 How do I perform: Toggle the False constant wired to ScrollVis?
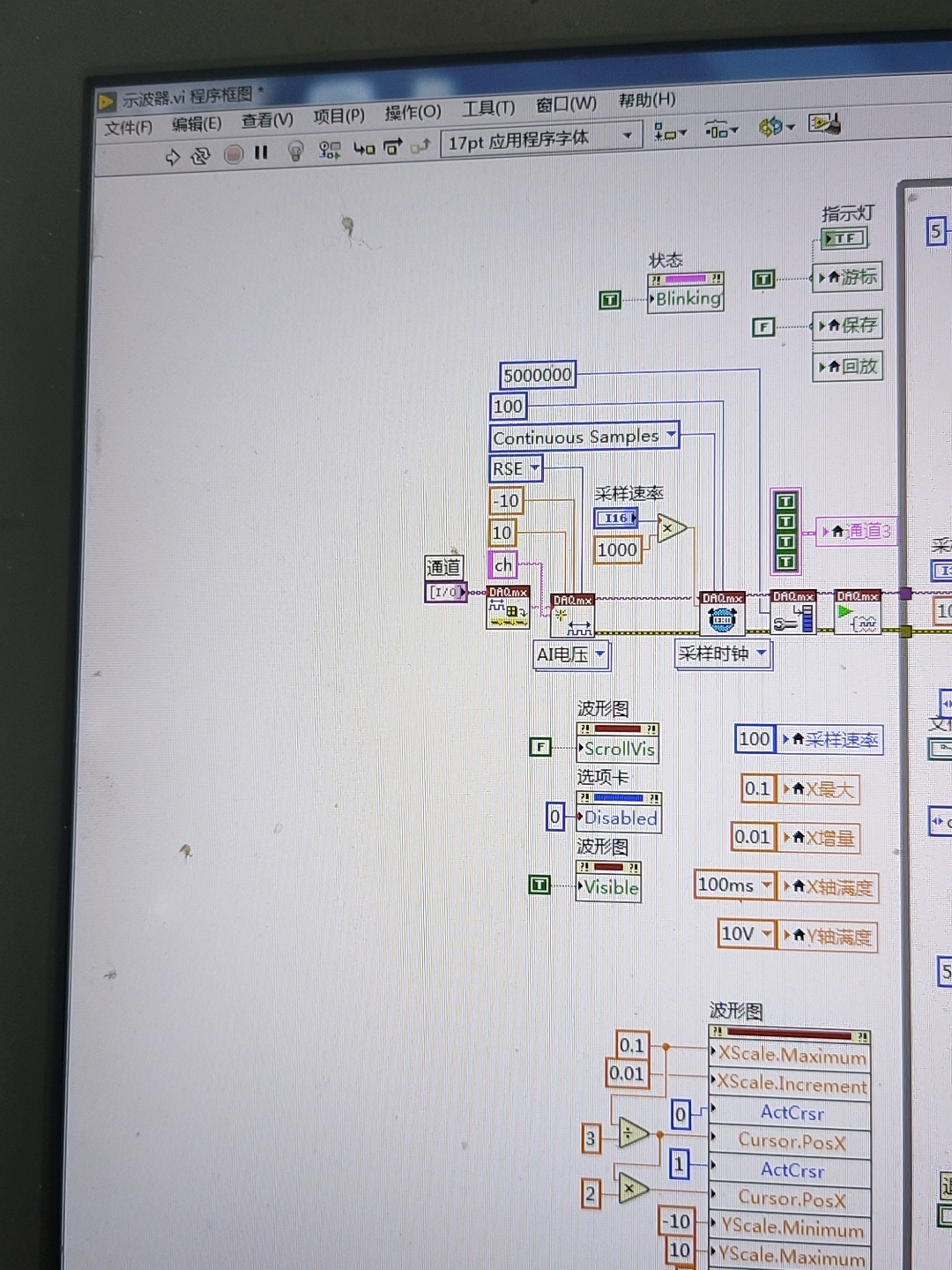[x=539, y=747]
